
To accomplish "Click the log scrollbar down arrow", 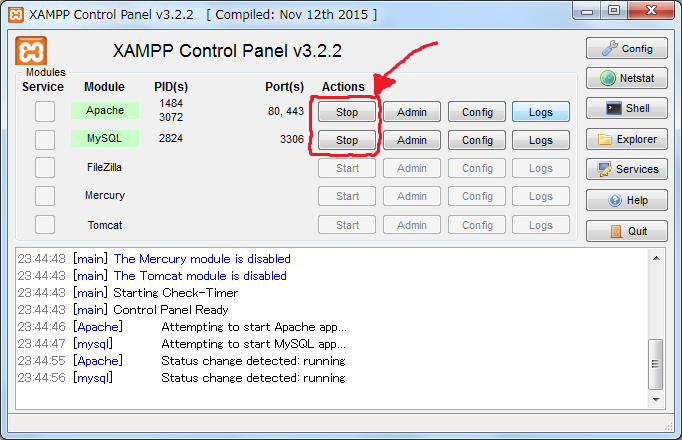I will point(656,400).
